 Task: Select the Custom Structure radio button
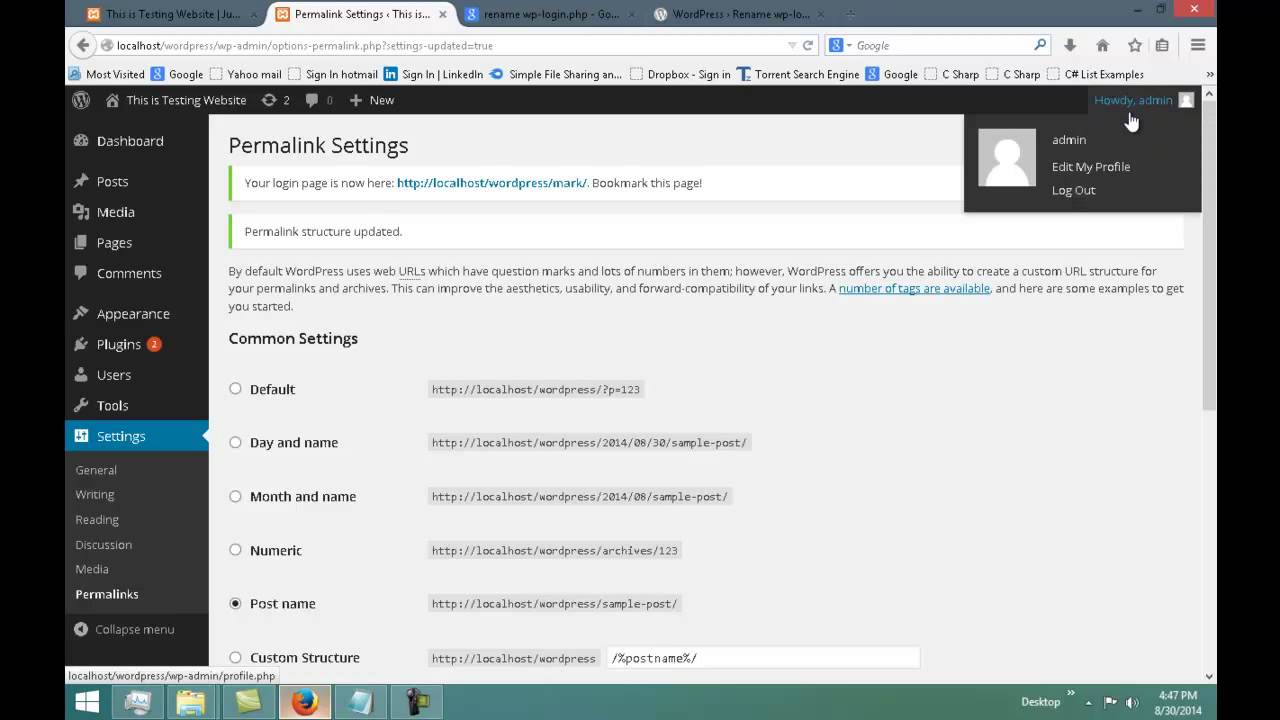pos(235,657)
